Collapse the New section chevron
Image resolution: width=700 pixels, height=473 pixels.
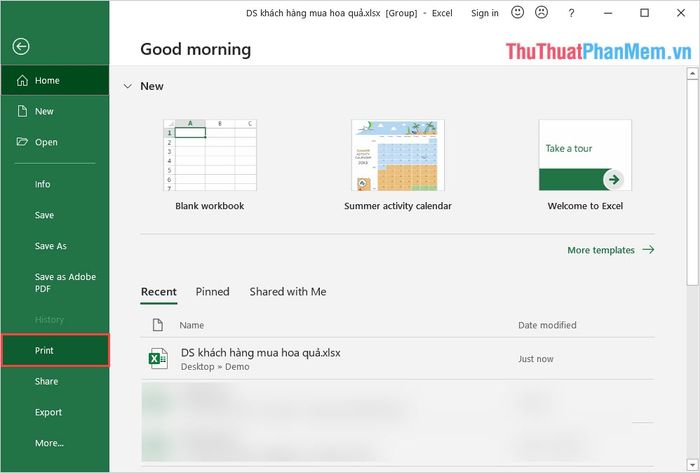pyautogui.click(x=128, y=86)
